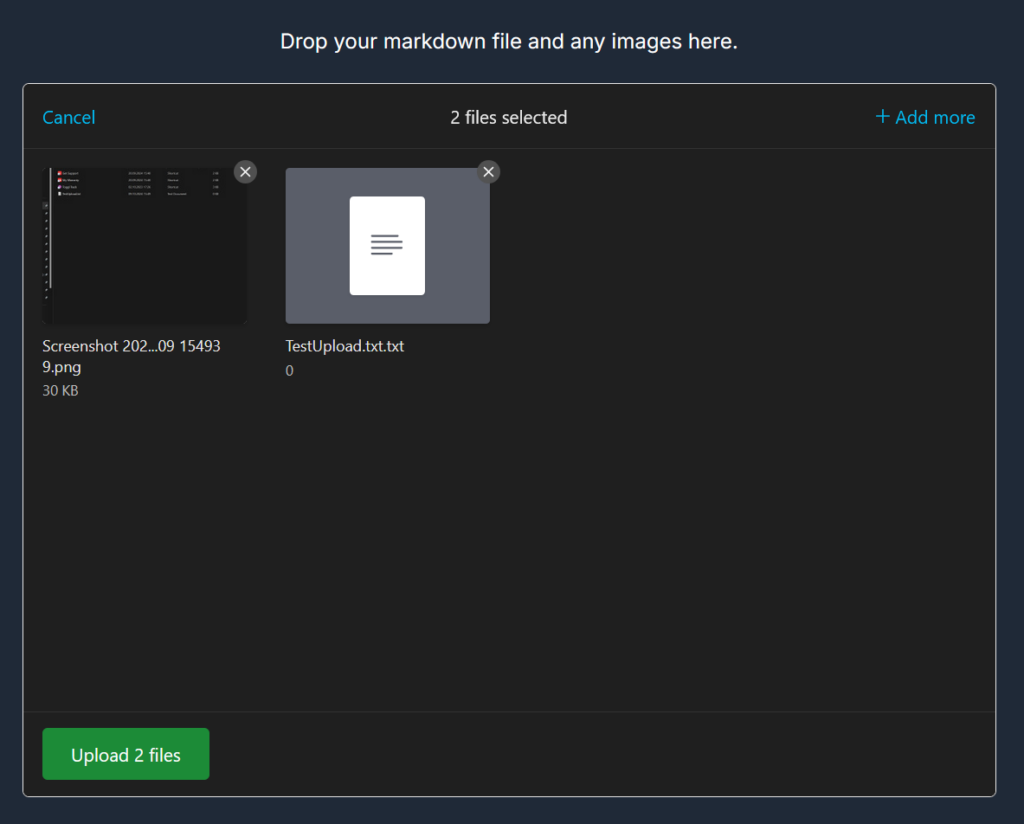This screenshot has width=1024, height=824.
Task: Click the "Drop your markdown file" heading
Action: [x=508, y=42]
